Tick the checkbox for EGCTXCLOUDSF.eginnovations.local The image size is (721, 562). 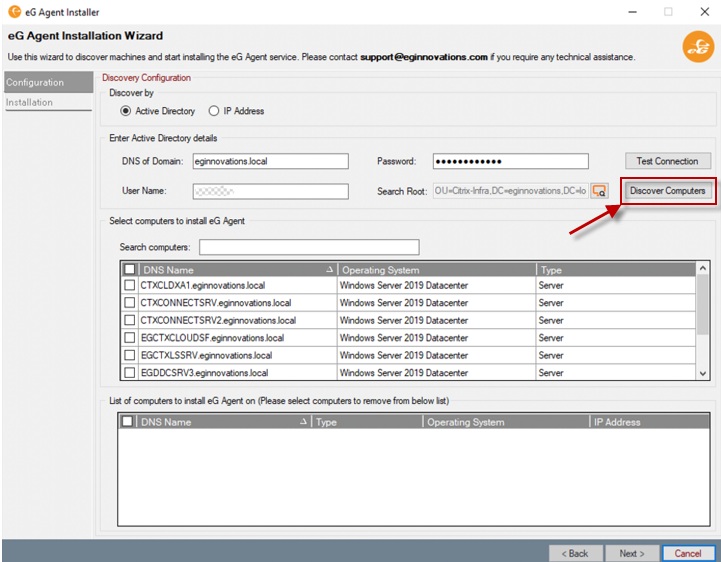tap(130, 338)
